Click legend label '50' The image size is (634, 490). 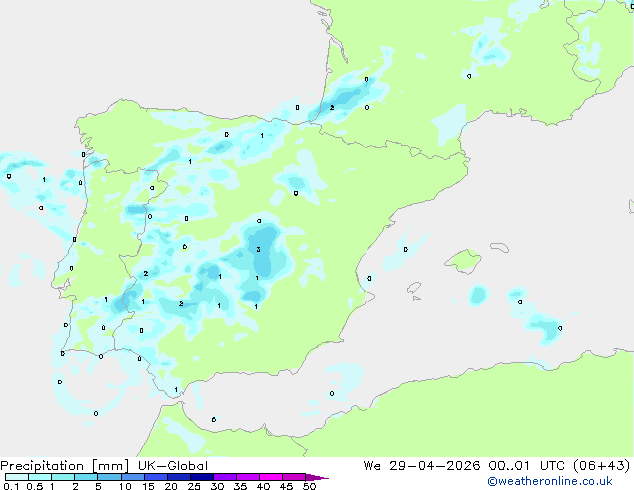tap(310, 486)
